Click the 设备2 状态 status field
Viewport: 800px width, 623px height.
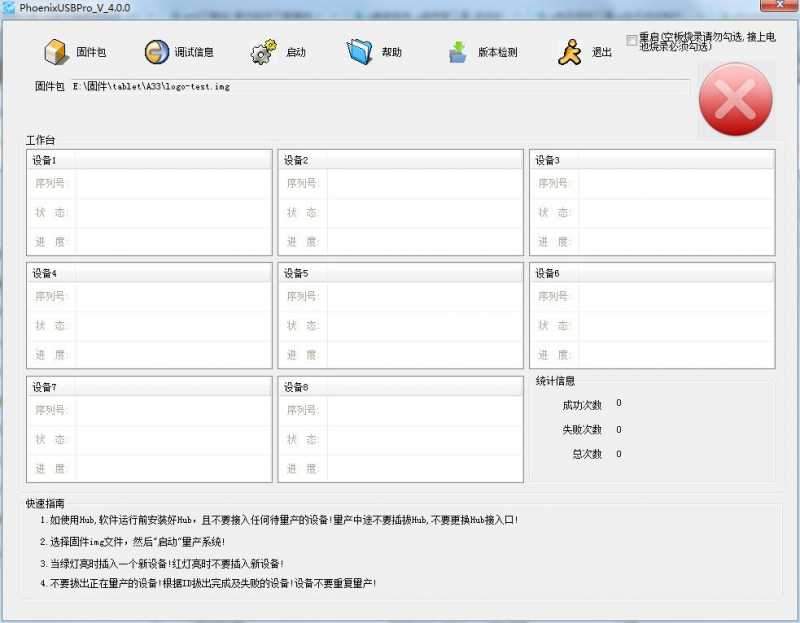423,213
